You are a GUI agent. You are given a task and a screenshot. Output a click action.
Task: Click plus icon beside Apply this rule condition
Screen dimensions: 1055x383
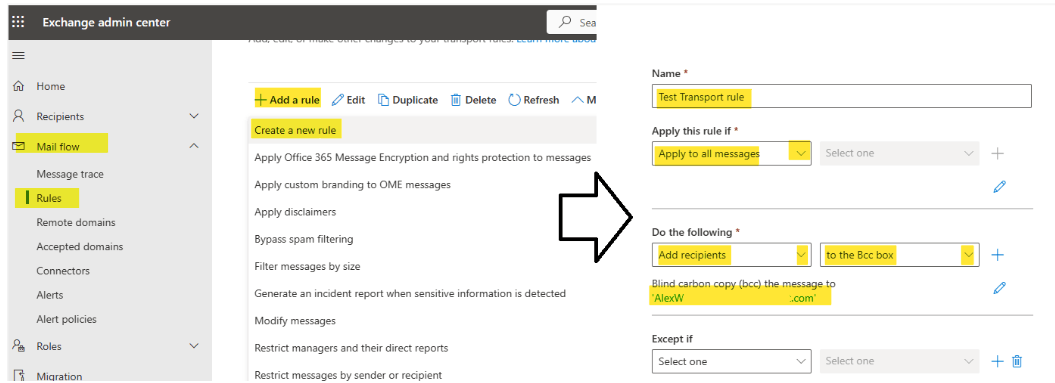tap(998, 153)
